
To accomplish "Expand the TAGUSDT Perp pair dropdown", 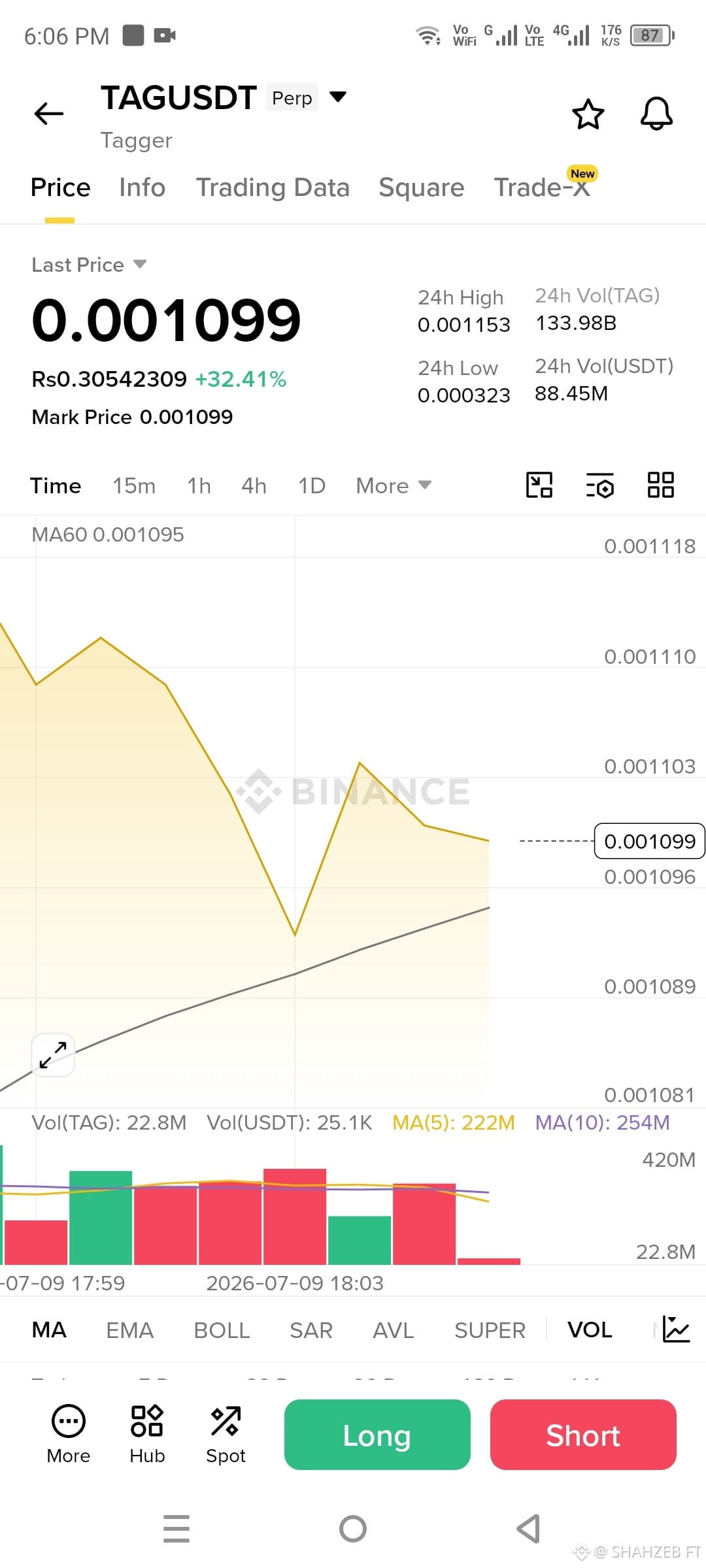I will click(338, 97).
